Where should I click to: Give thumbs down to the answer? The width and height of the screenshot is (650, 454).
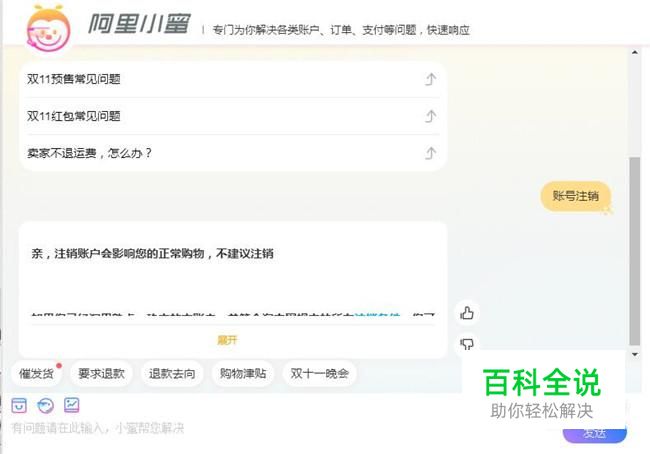[x=467, y=344]
